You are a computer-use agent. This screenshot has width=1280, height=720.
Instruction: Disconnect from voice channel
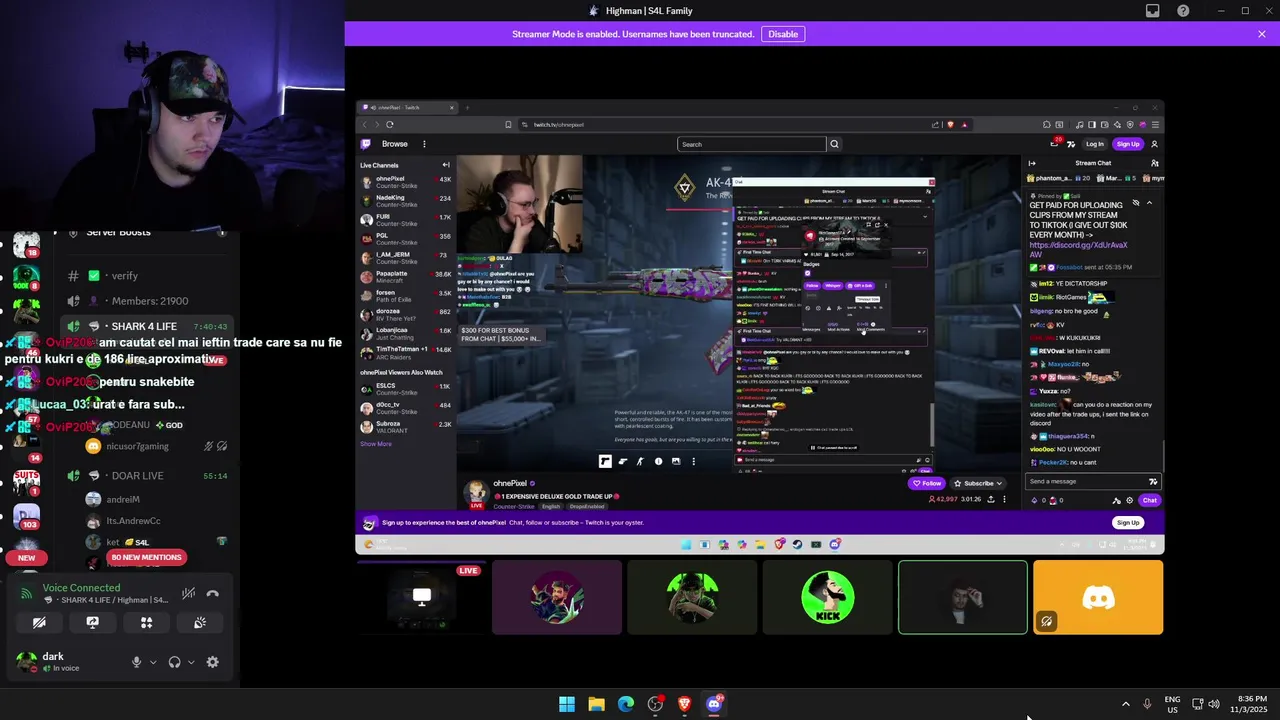pyautogui.click(x=212, y=593)
